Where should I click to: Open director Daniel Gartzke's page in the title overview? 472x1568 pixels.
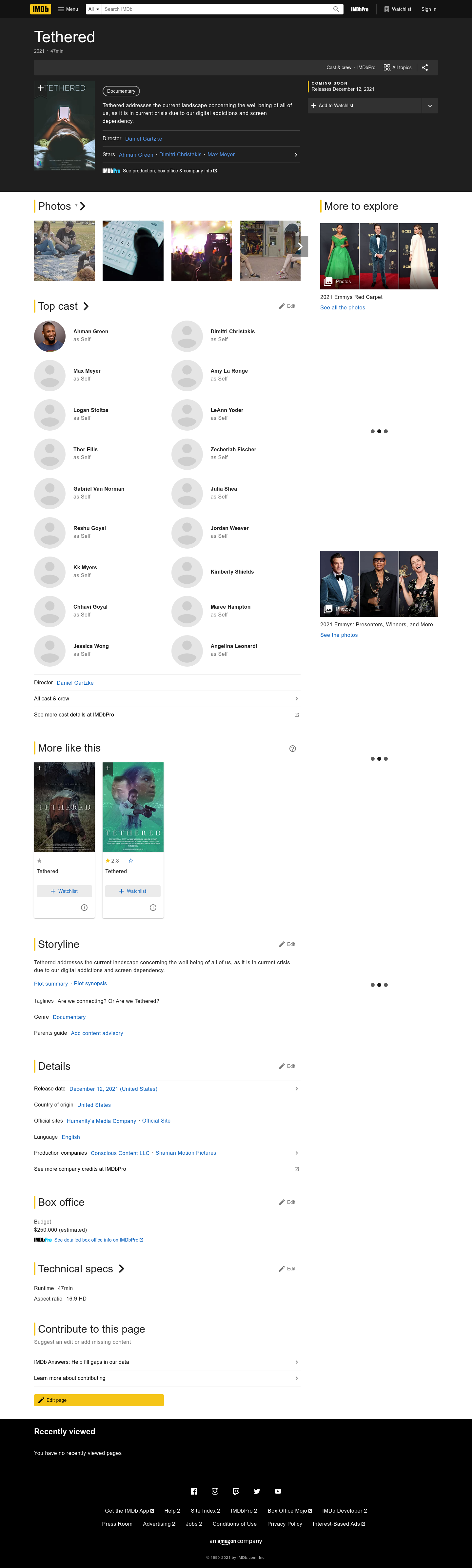(x=144, y=139)
